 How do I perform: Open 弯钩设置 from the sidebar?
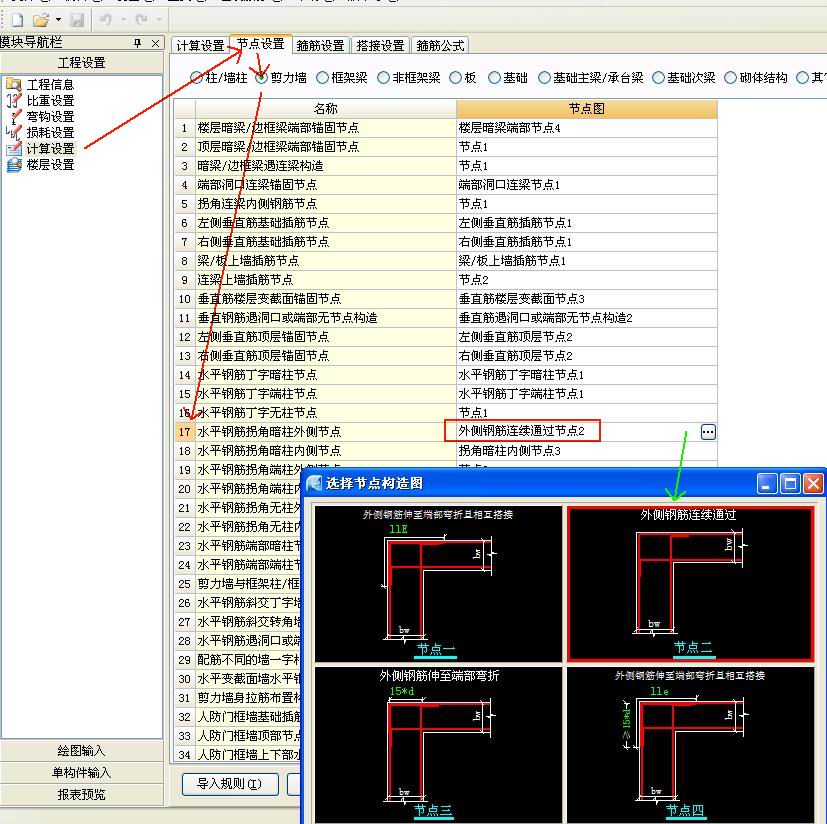tap(49, 117)
